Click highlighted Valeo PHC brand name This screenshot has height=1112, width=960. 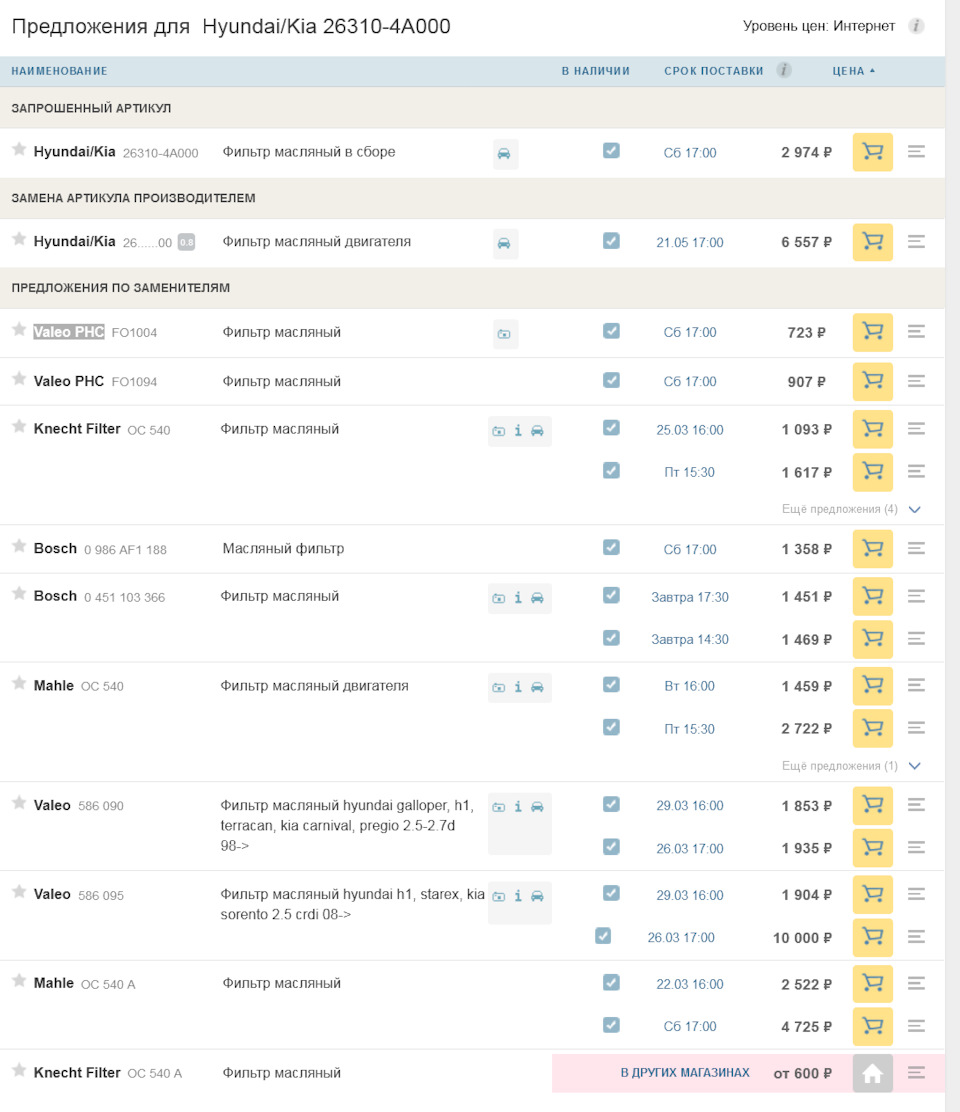[x=69, y=332]
